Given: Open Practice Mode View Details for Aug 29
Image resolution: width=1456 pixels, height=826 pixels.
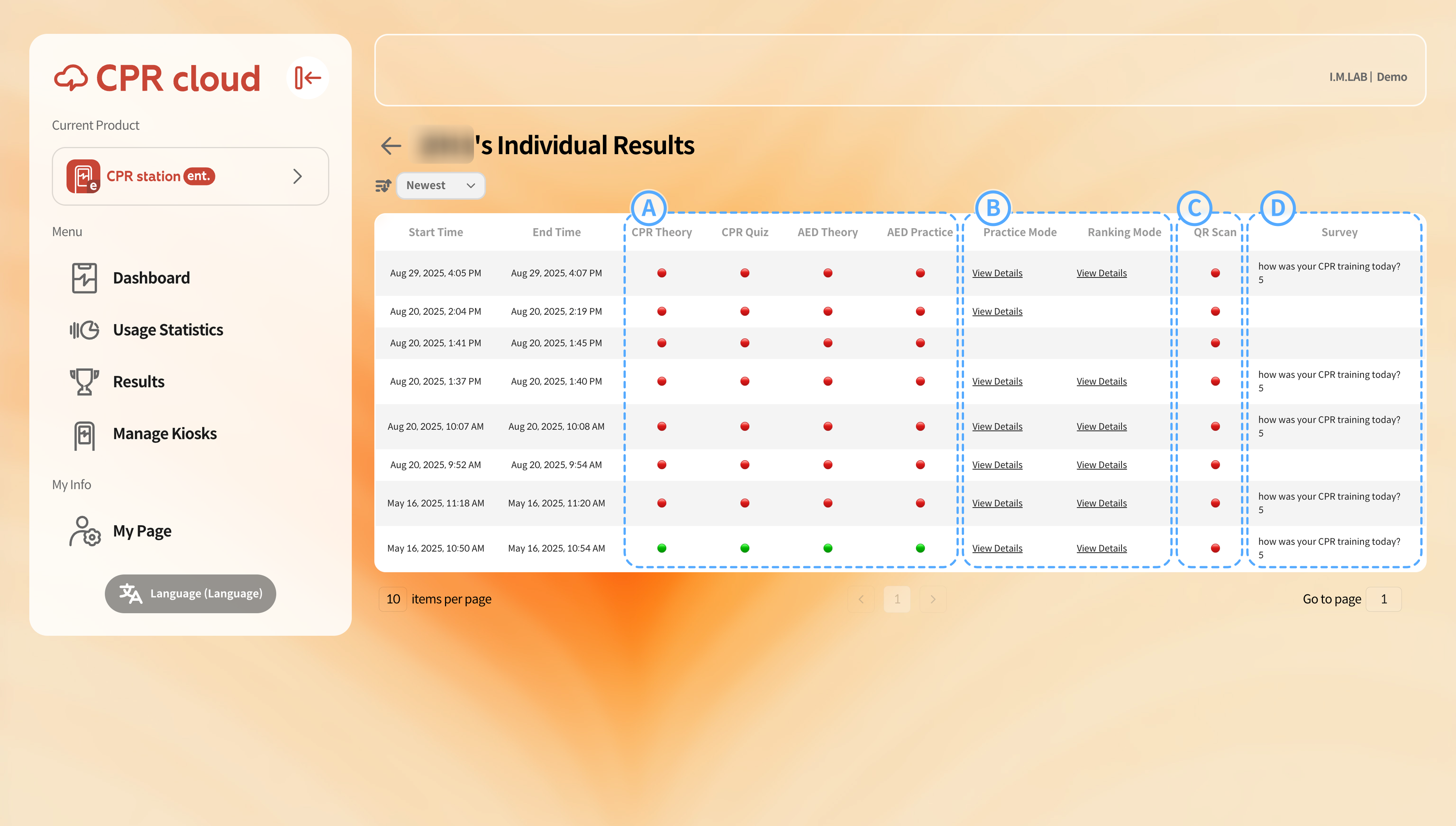Looking at the screenshot, I should [997, 273].
